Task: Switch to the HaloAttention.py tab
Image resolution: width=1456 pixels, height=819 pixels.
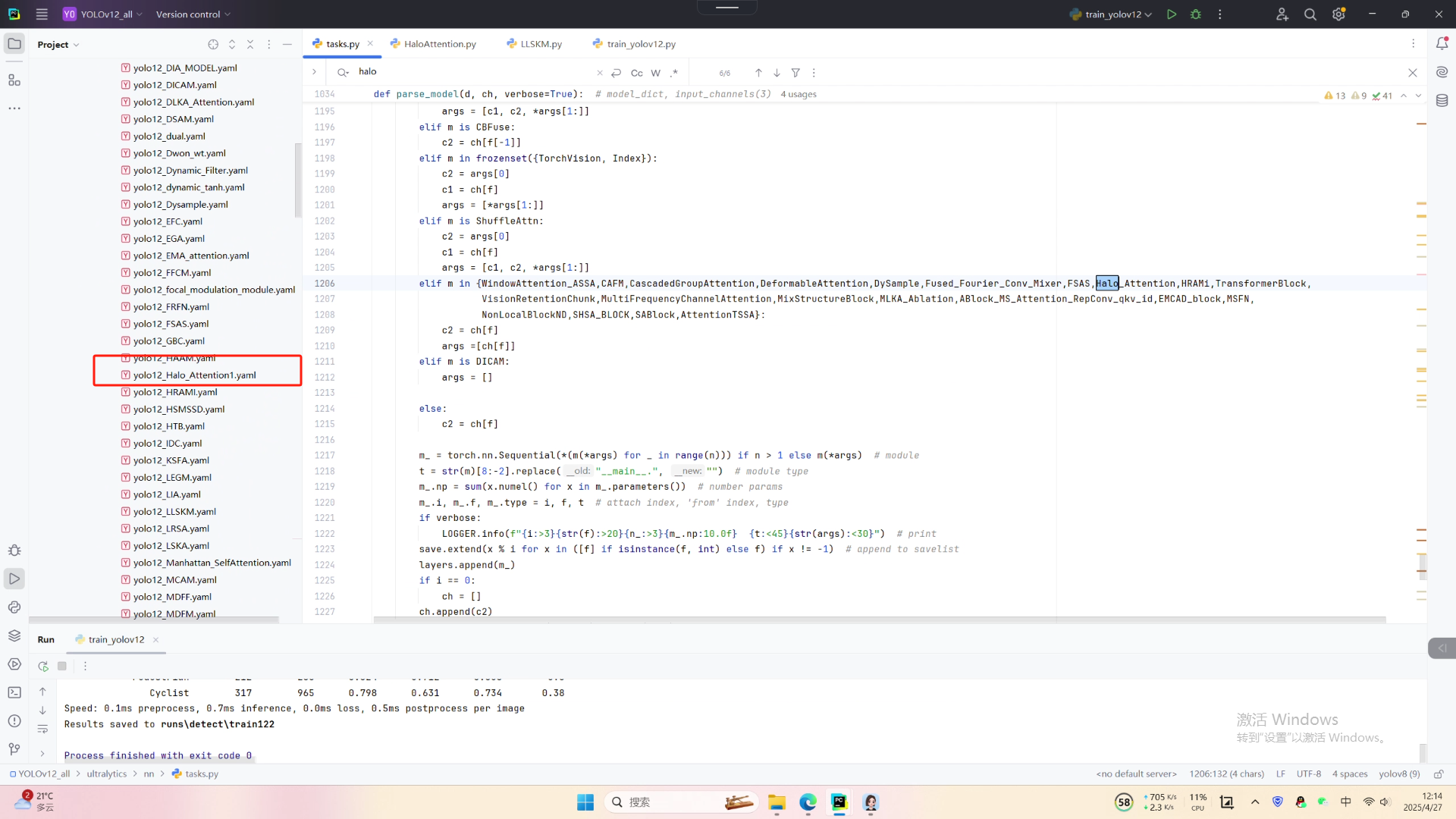Action: (439, 44)
